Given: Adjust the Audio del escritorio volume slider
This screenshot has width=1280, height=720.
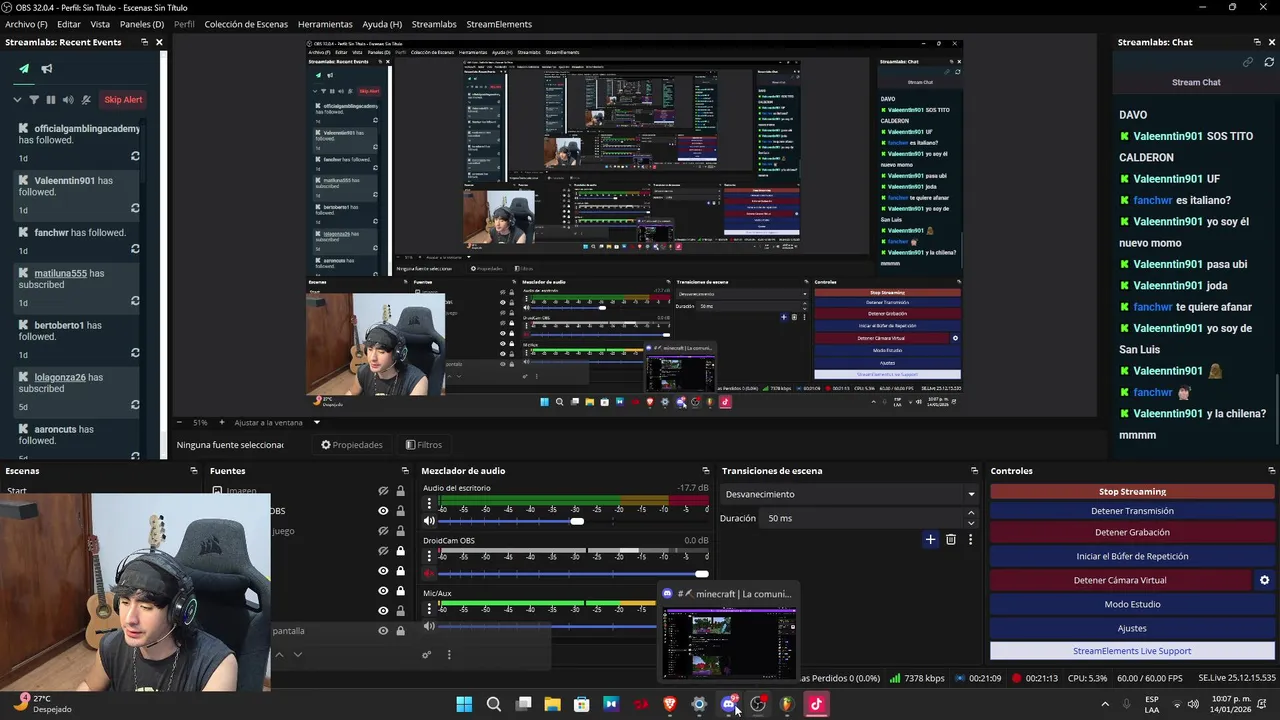Looking at the screenshot, I should [x=574, y=521].
